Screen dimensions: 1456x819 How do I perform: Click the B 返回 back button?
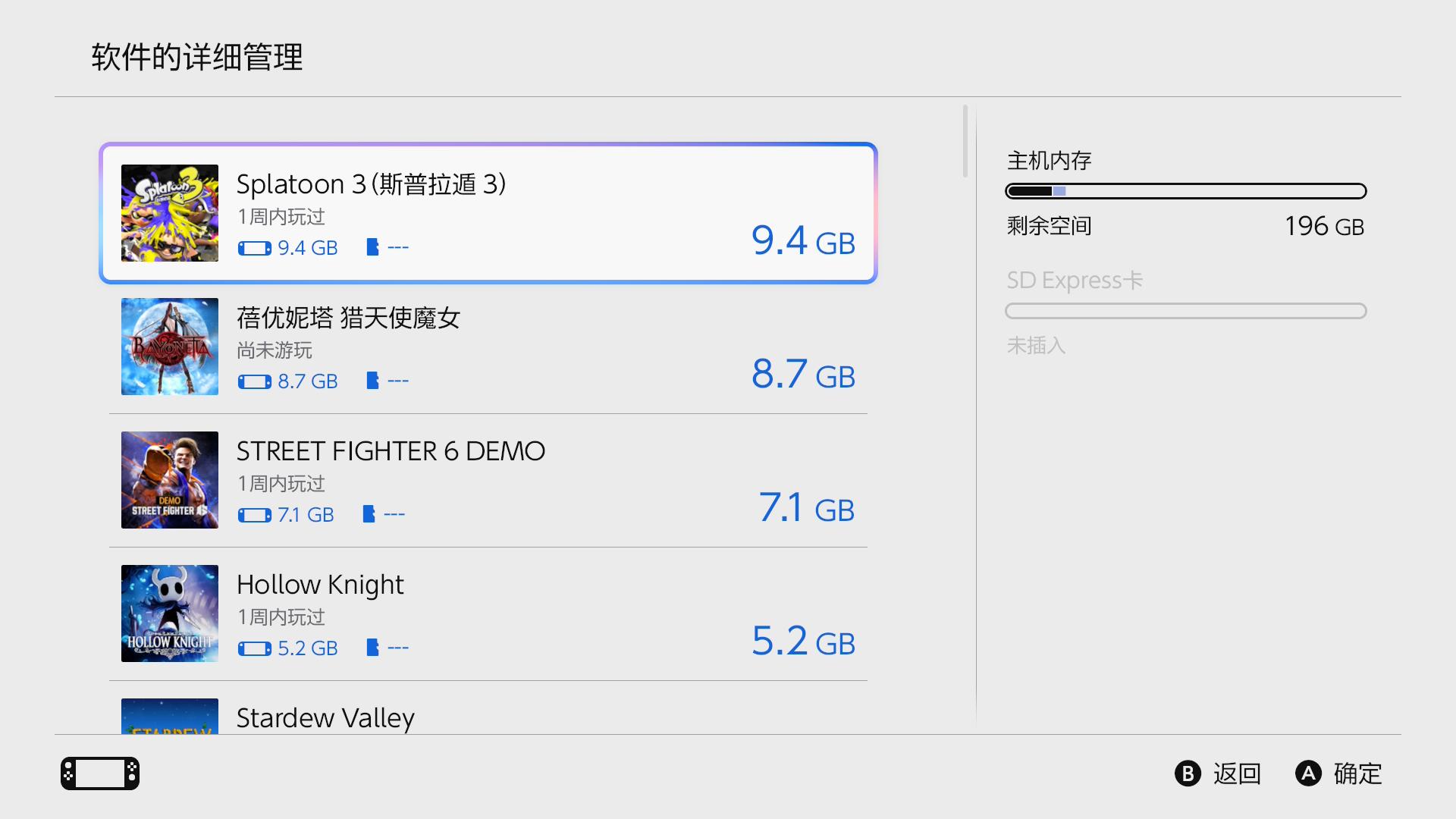pos(1218,773)
